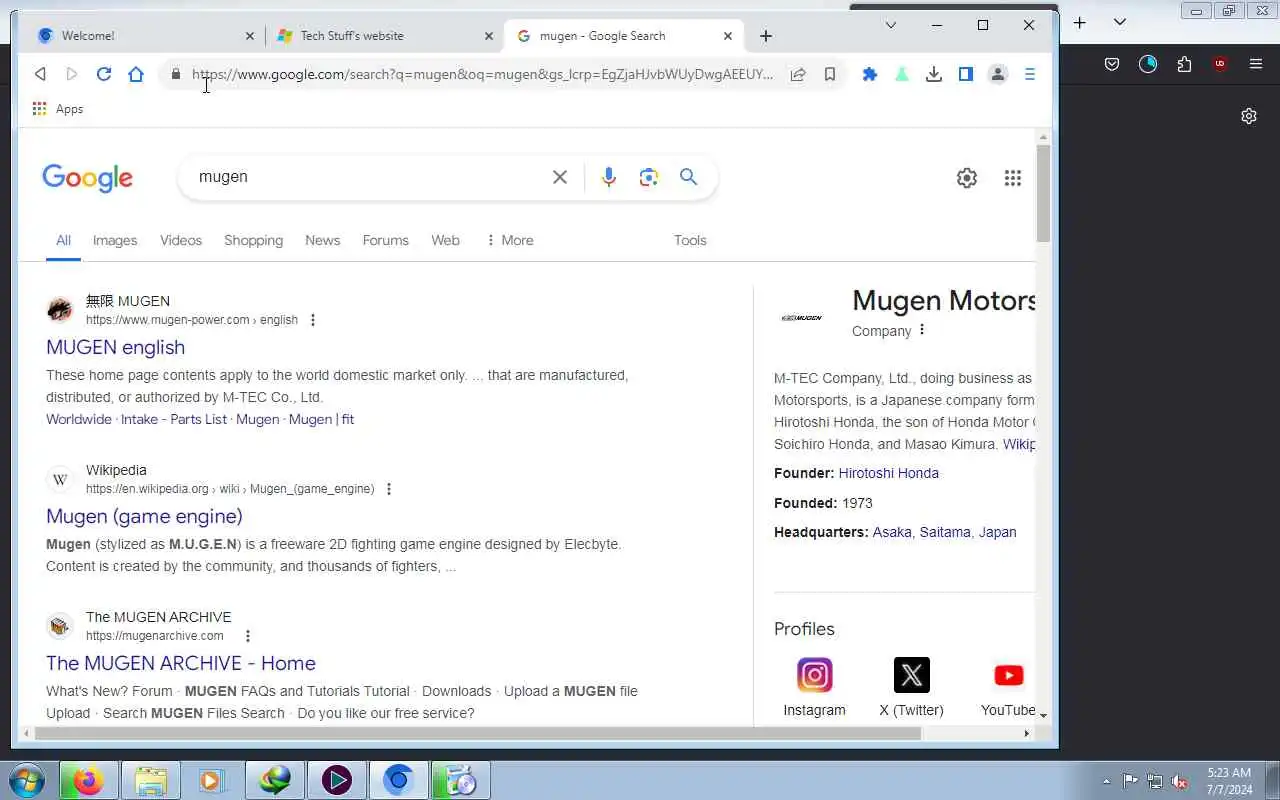Start voice search with the microphone icon
Screen dimensions: 1280x800
pyautogui.click(x=609, y=177)
